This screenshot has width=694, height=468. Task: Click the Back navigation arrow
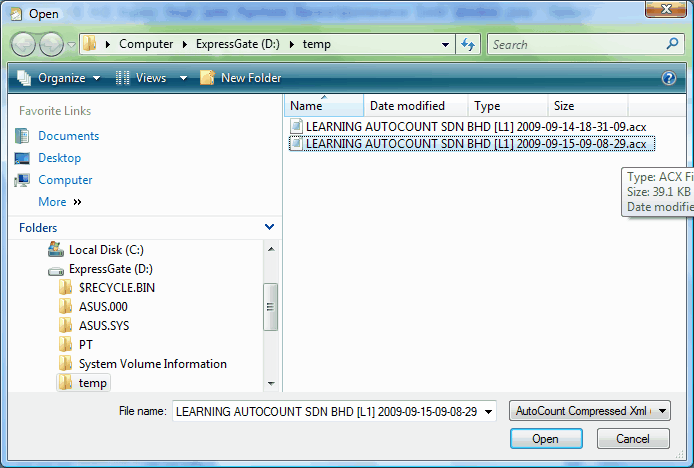23,44
